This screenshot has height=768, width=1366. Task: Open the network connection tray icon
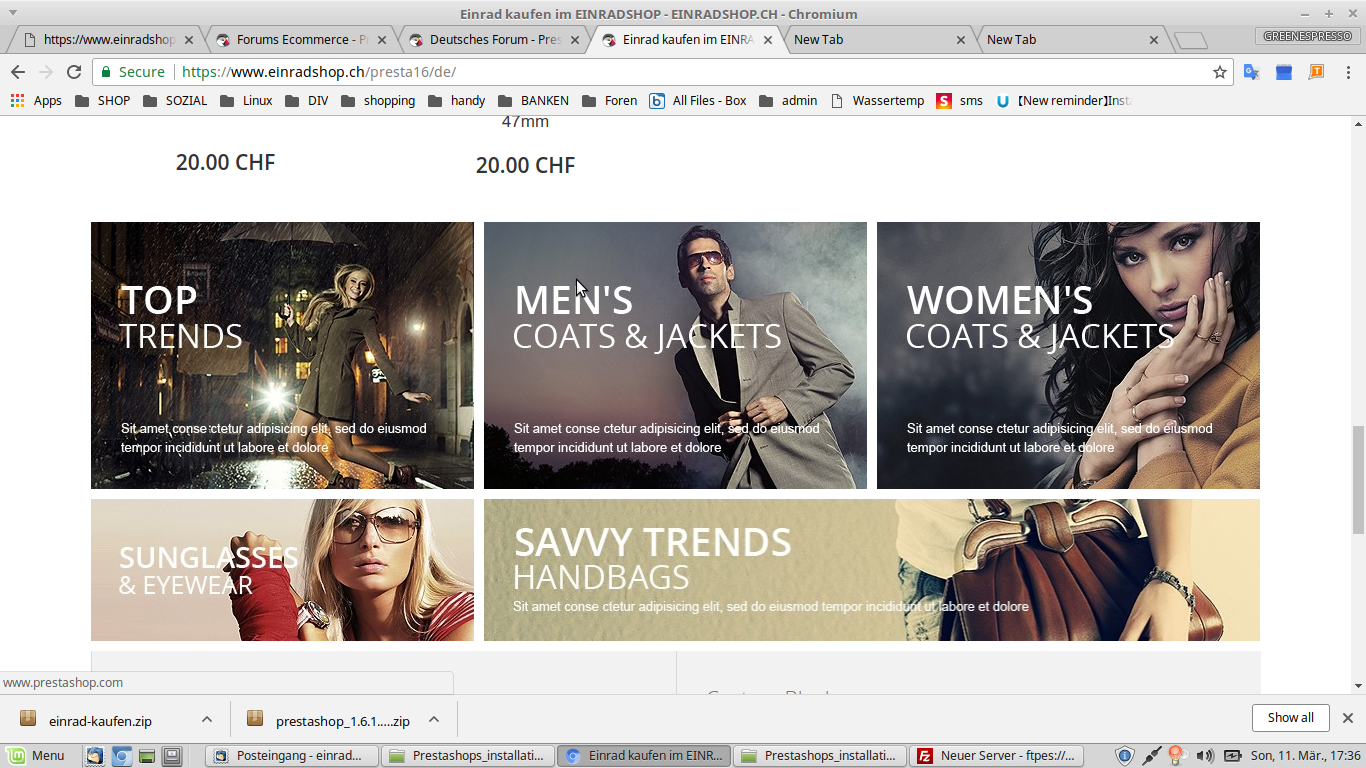1152,756
